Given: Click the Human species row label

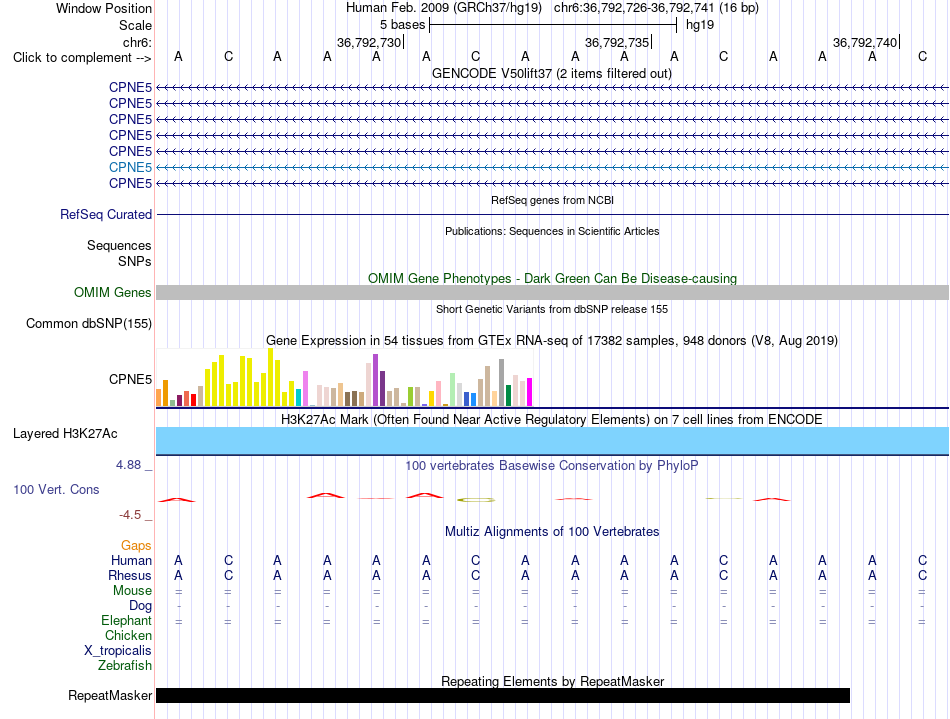Looking at the screenshot, I should pyautogui.click(x=131, y=560).
